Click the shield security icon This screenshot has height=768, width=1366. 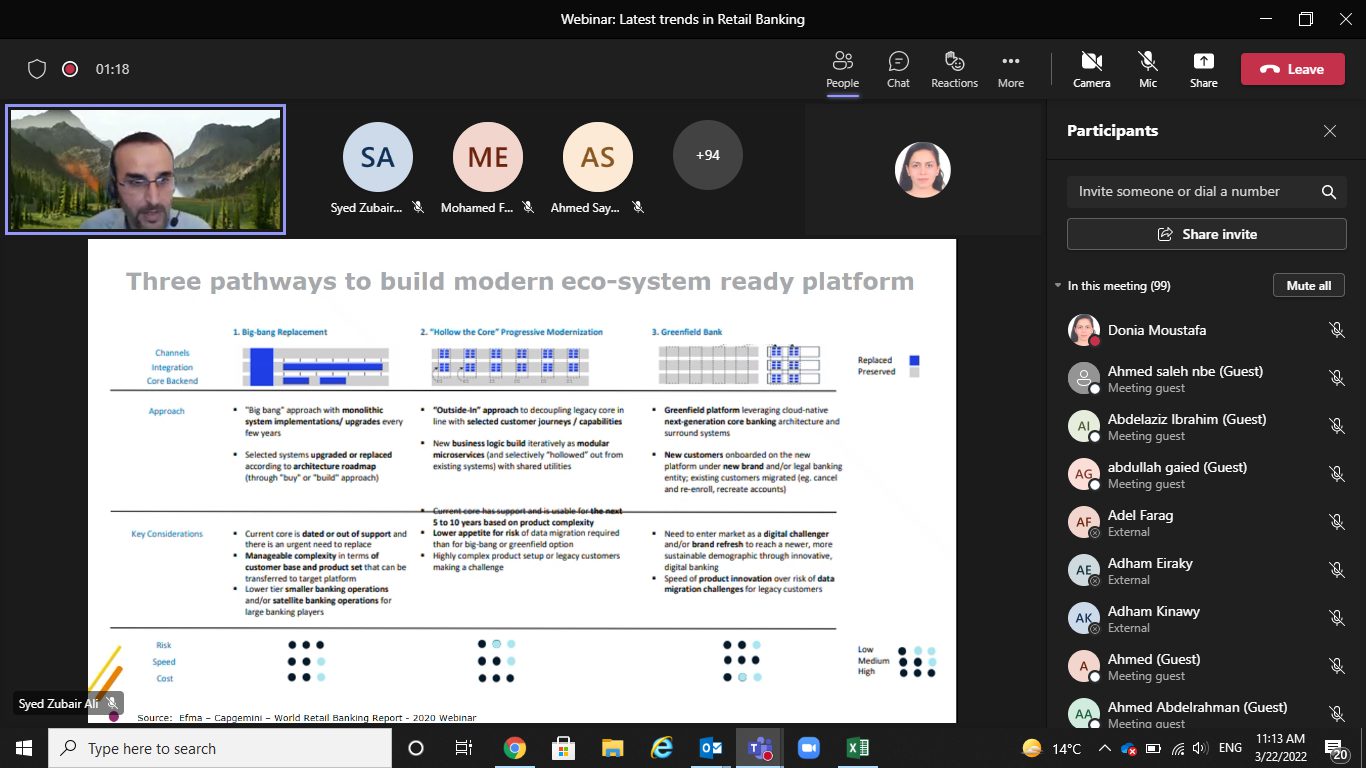37,69
